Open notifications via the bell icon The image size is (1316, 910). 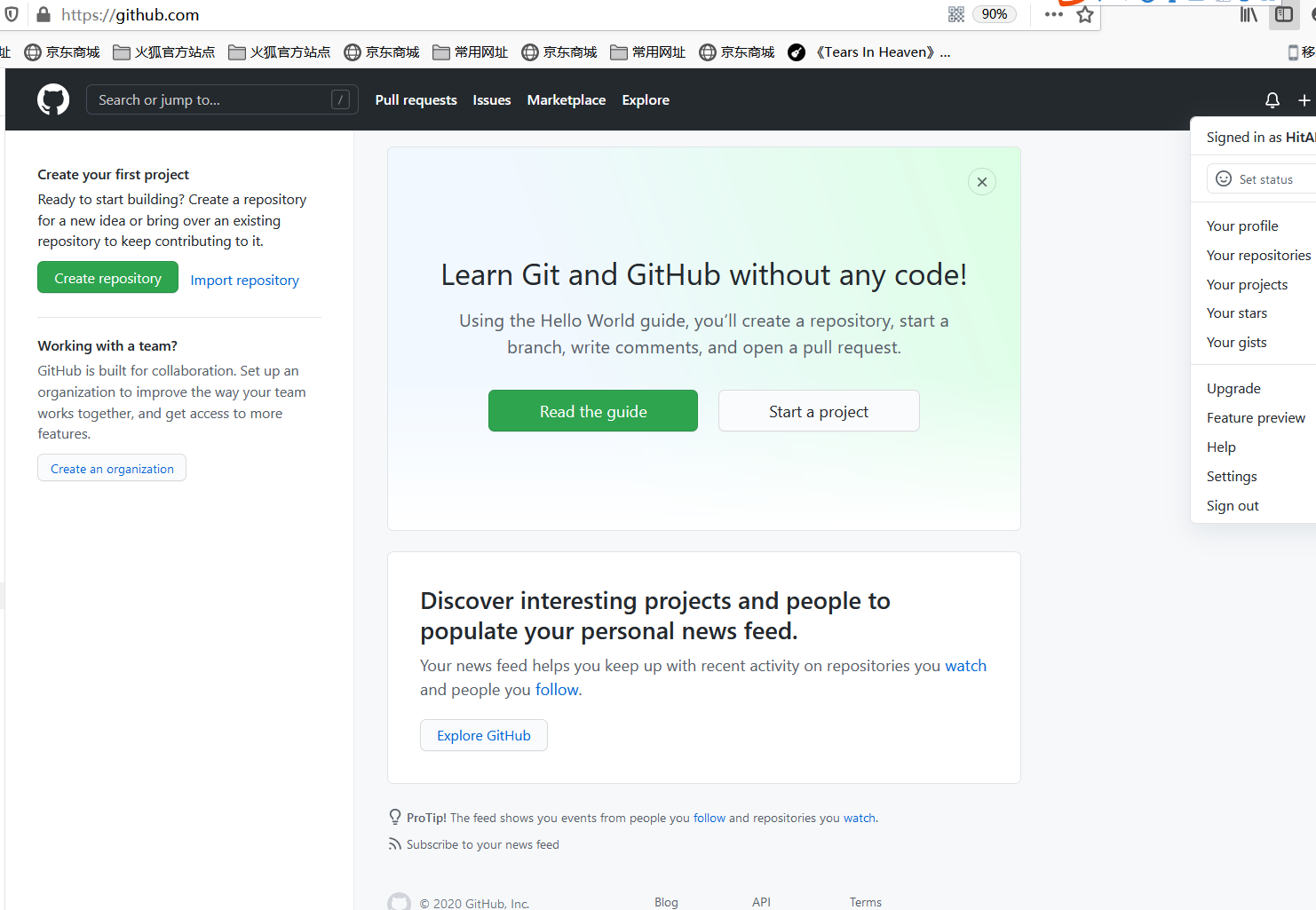click(x=1272, y=99)
